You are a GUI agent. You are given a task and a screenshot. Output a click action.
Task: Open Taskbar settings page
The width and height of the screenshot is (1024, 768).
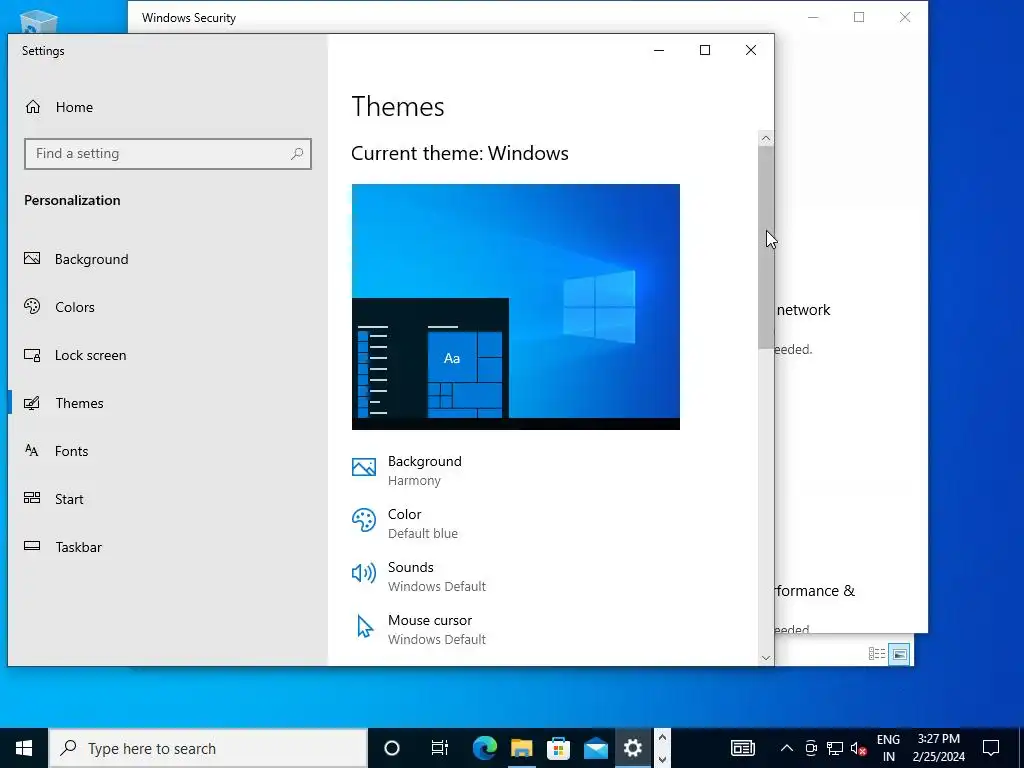(63, 547)
